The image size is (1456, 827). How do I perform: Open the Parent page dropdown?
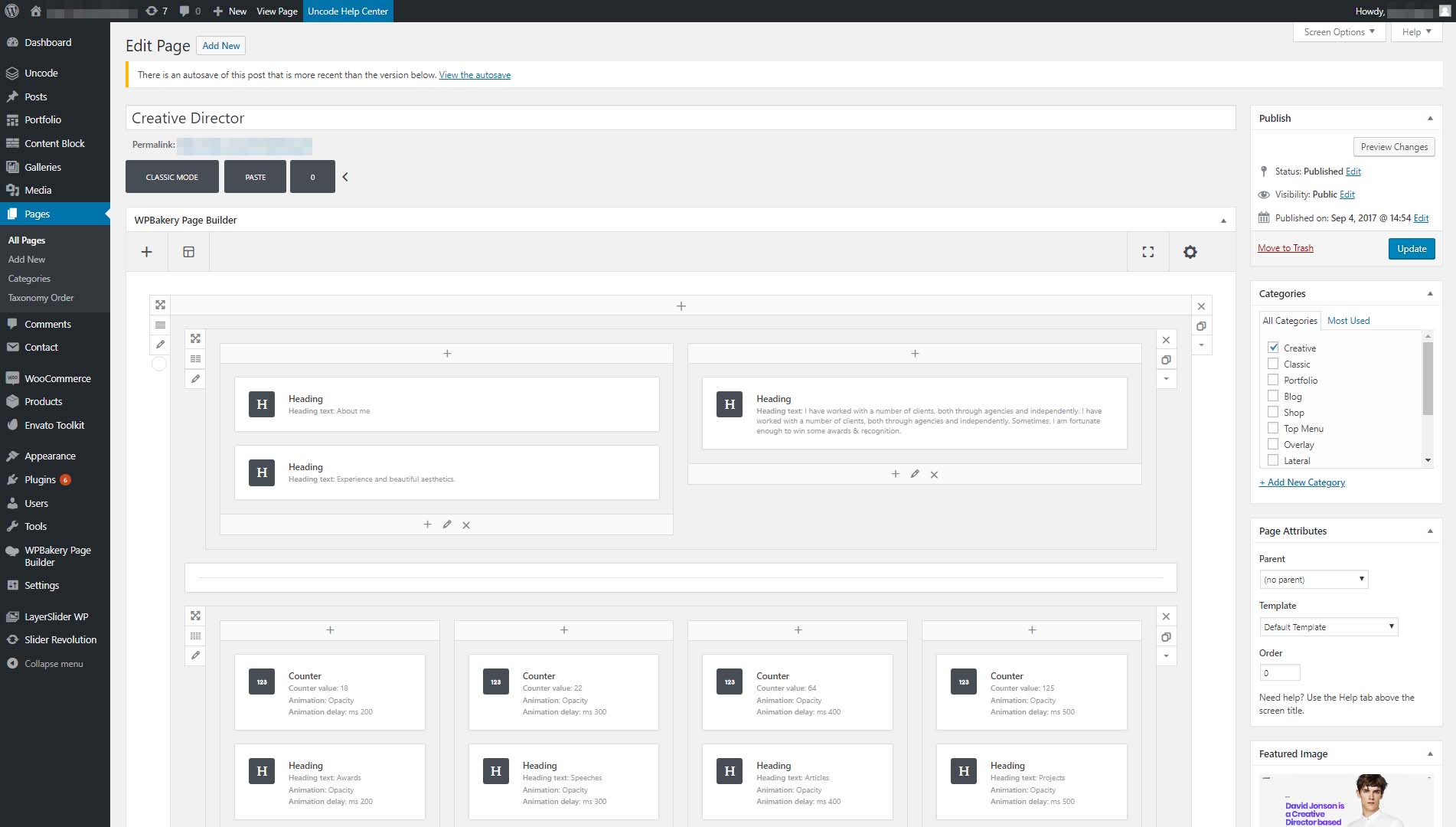coord(1313,580)
